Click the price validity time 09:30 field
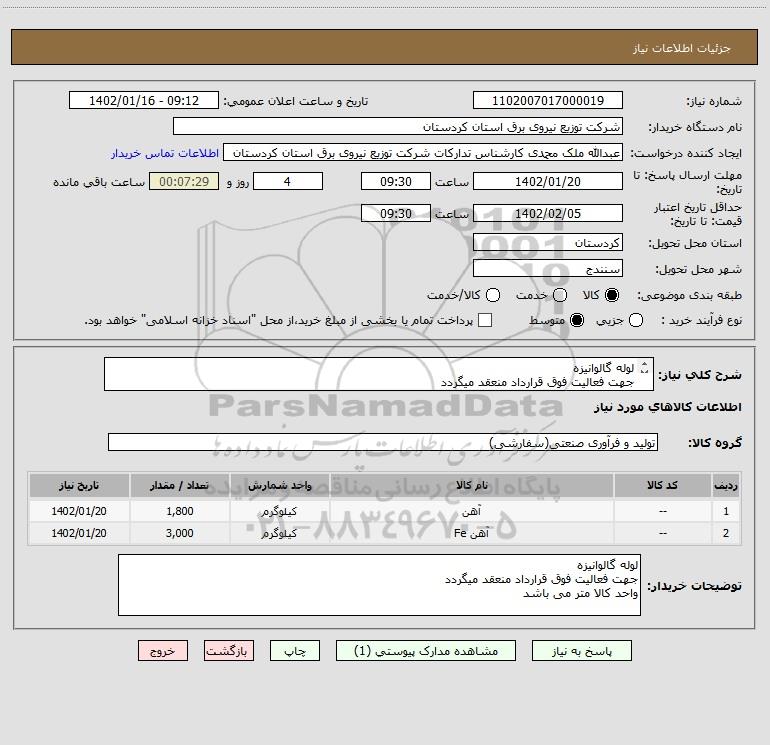Screen dimensions: 770x745 pyautogui.click(x=396, y=213)
